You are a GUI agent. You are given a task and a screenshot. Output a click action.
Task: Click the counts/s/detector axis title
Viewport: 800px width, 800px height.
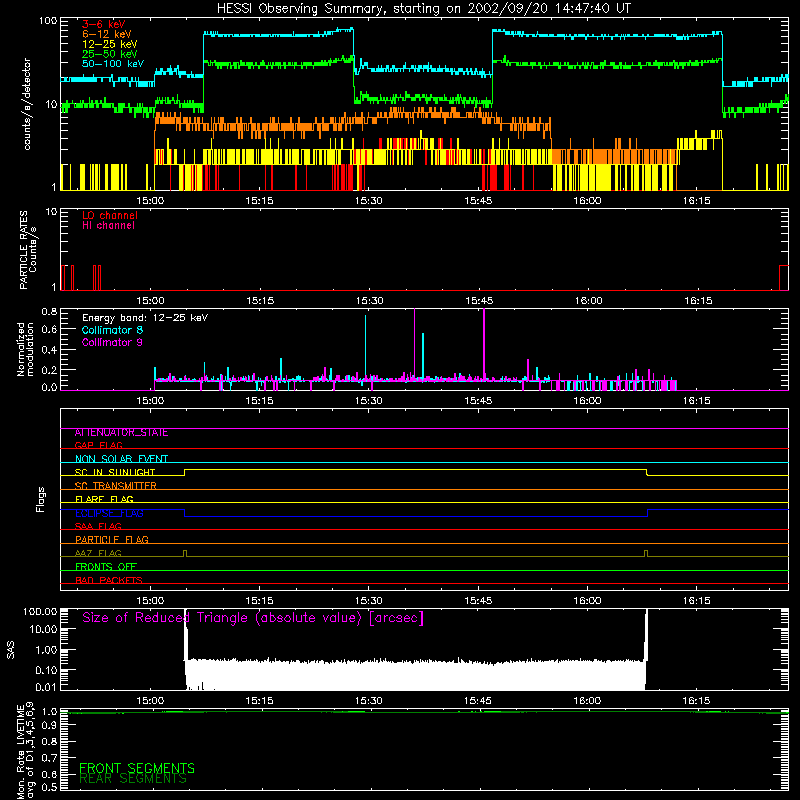pos(27,104)
